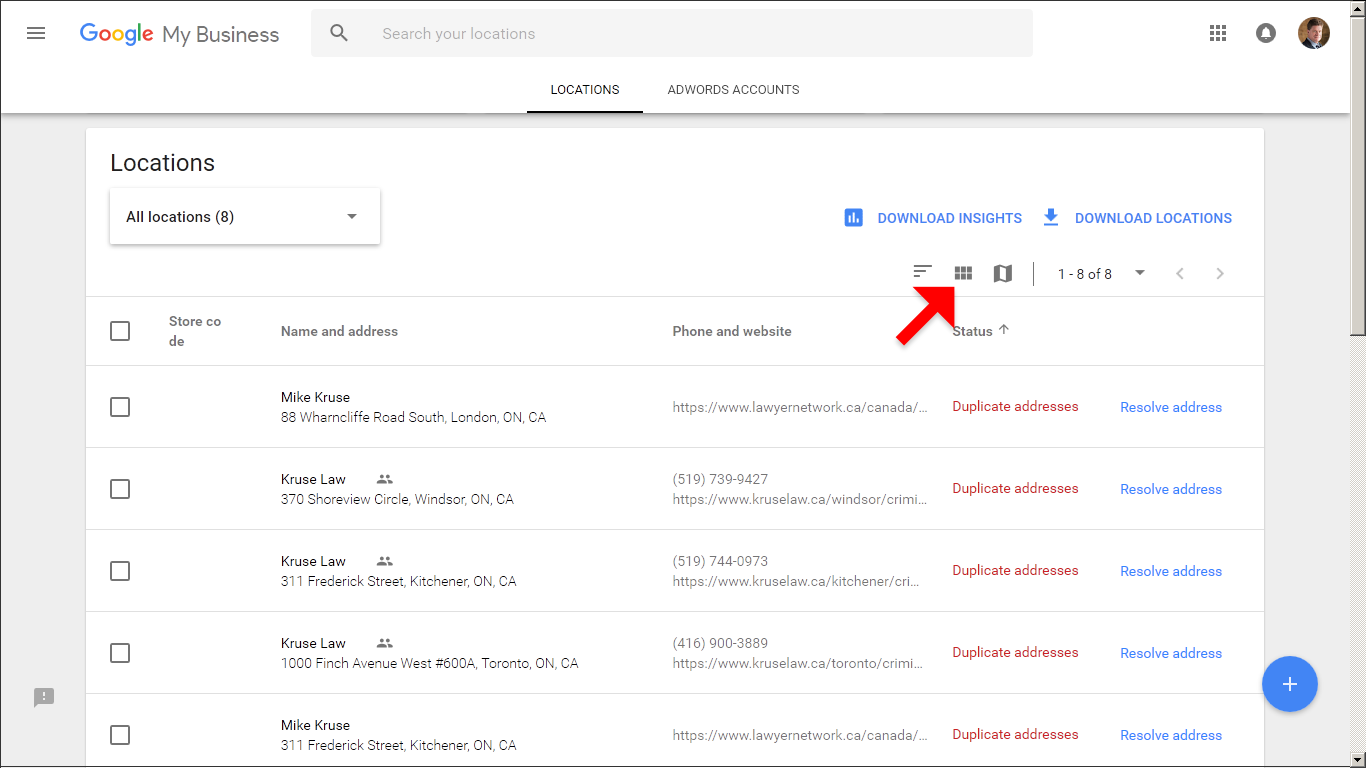
Task: Resolve address for Mike Kruse Kitchener
Action: click(1171, 735)
